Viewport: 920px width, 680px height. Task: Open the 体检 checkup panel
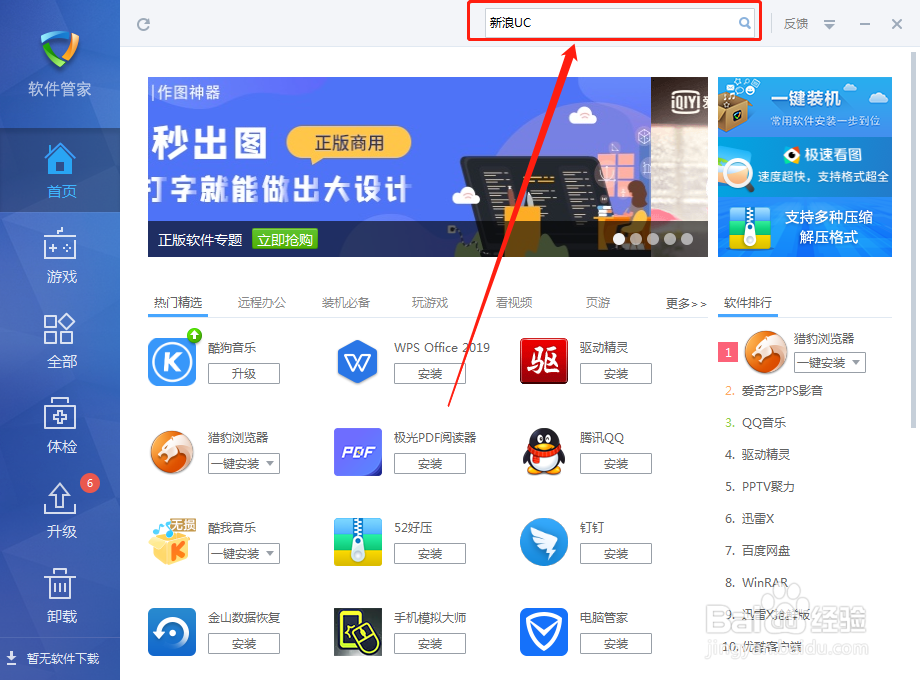point(60,425)
